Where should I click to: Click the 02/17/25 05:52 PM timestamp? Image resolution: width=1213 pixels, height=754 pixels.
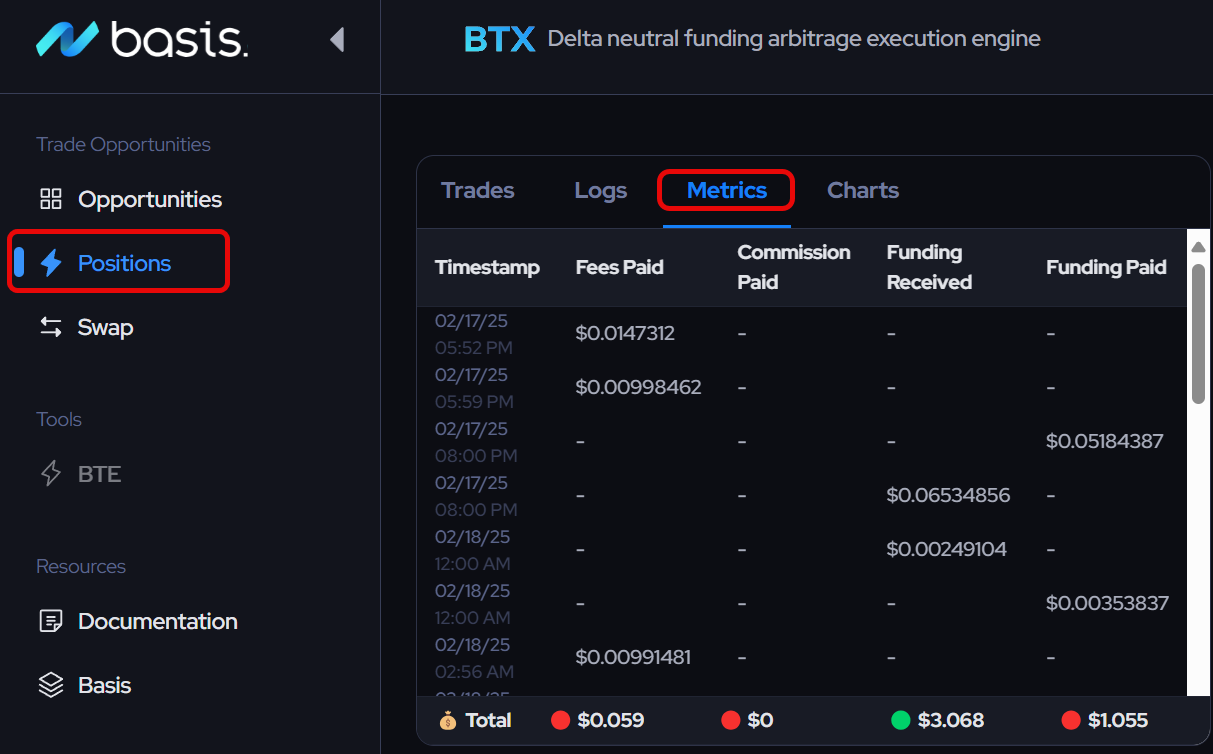pyautogui.click(x=473, y=334)
